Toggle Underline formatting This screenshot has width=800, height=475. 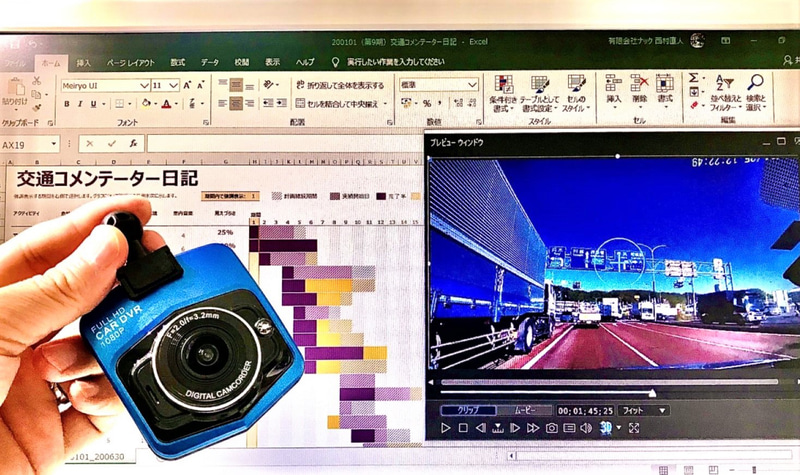[93, 104]
